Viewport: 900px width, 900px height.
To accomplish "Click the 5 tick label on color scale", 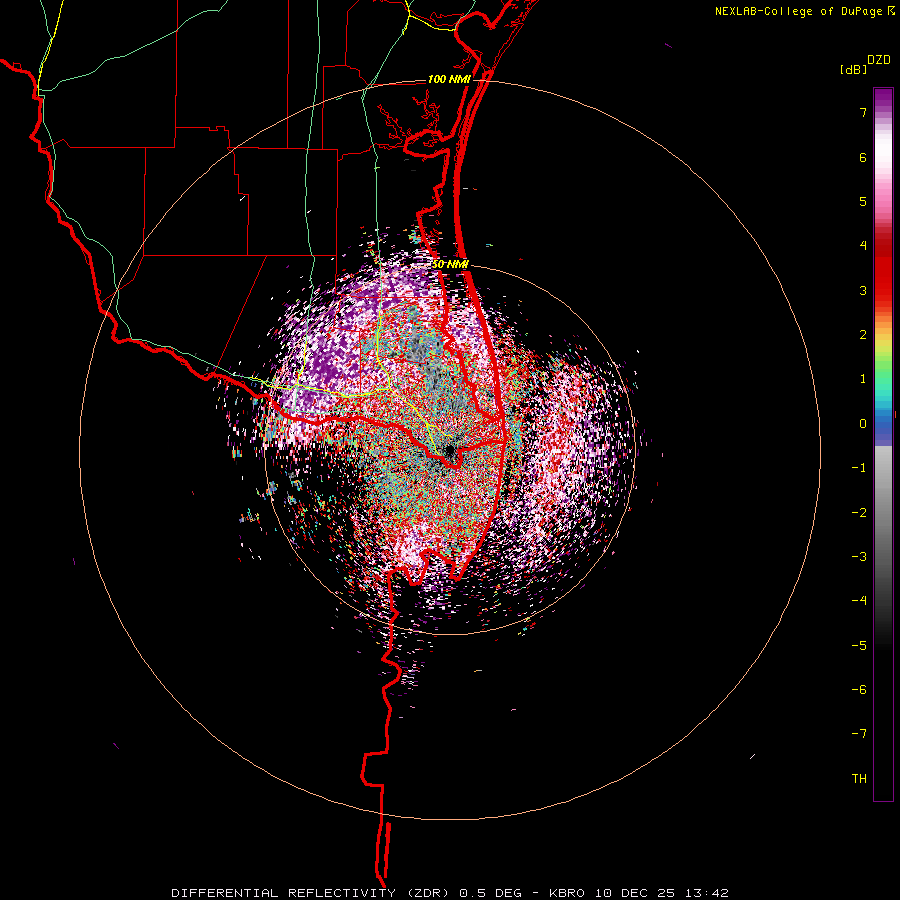I will 863,201.
